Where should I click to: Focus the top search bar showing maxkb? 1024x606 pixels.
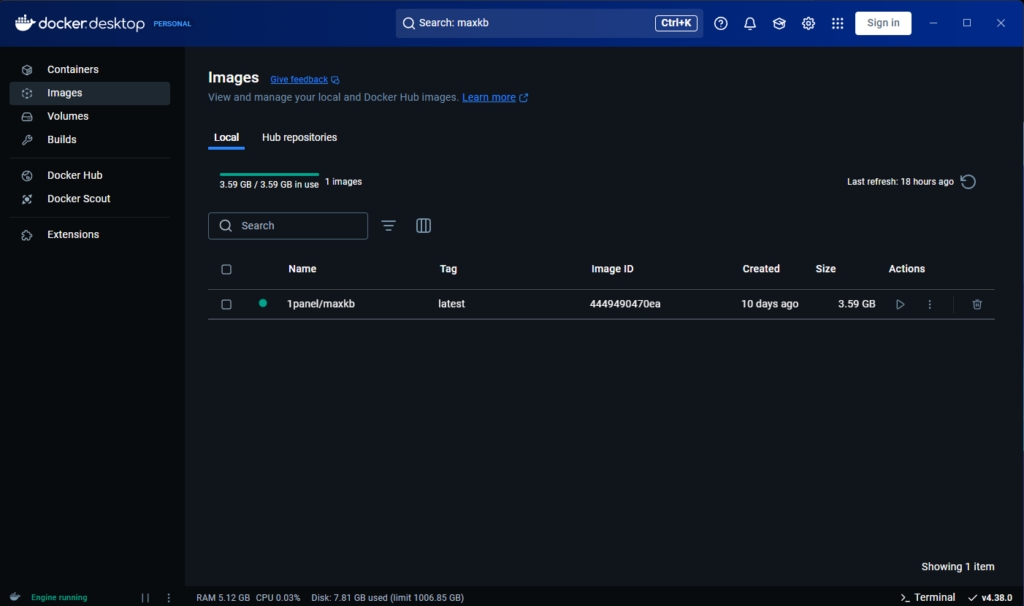coord(549,23)
